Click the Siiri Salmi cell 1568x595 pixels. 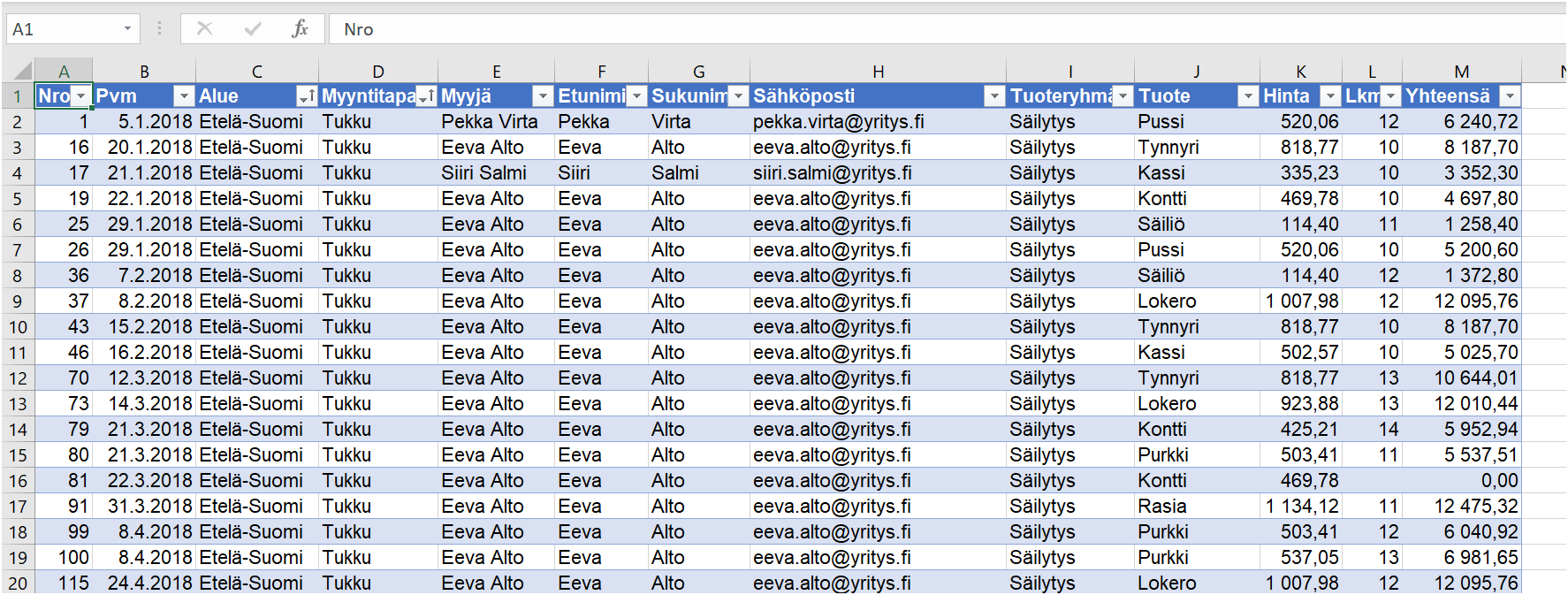(x=496, y=173)
